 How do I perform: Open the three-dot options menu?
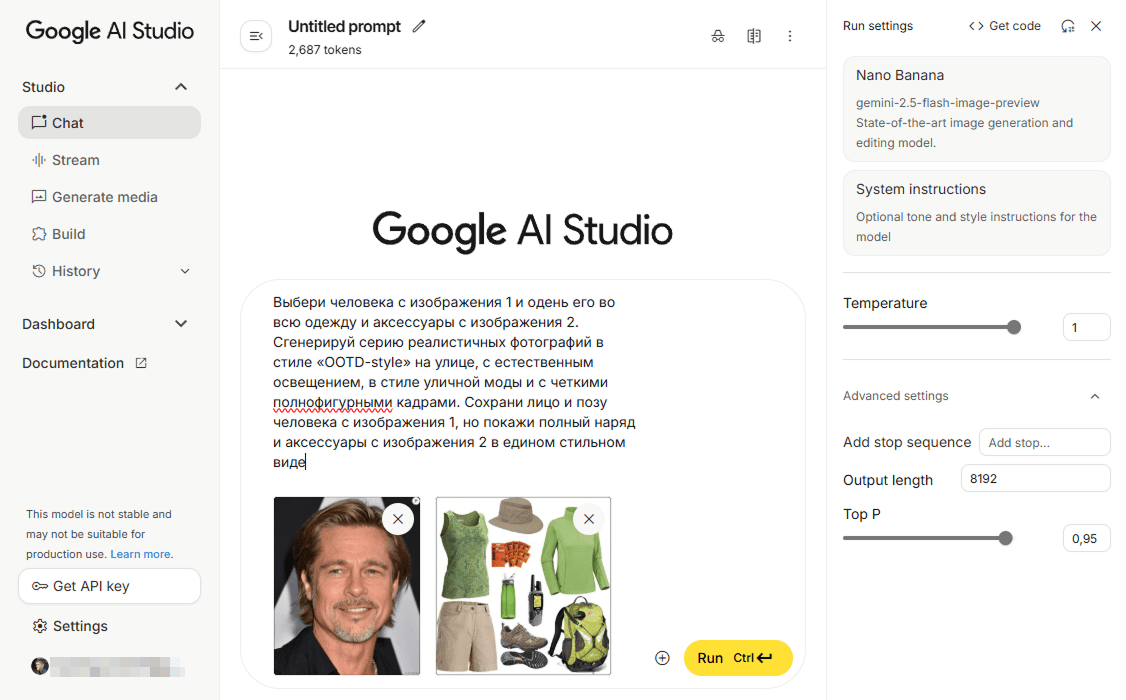pos(790,35)
